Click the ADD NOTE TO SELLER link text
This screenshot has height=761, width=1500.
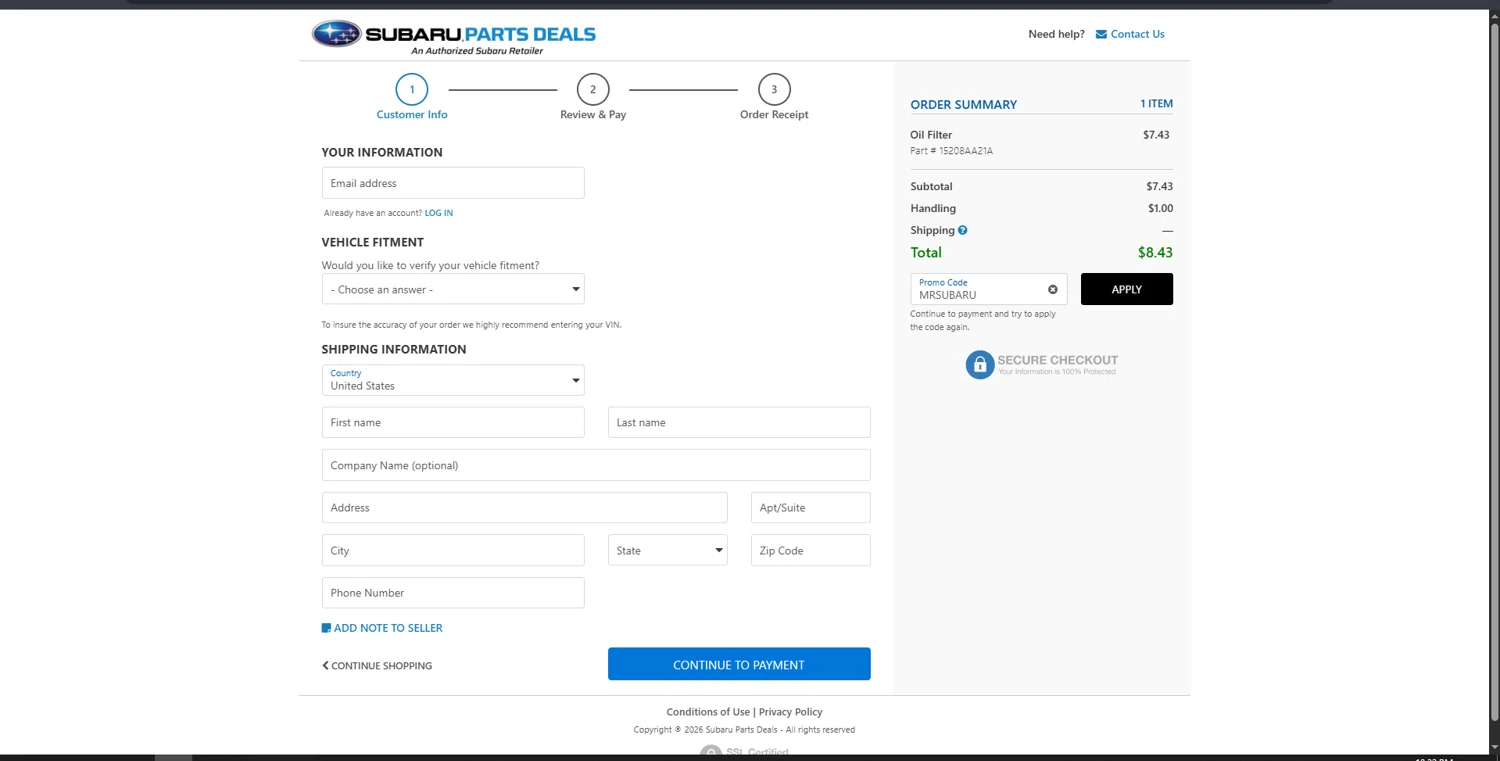388,628
